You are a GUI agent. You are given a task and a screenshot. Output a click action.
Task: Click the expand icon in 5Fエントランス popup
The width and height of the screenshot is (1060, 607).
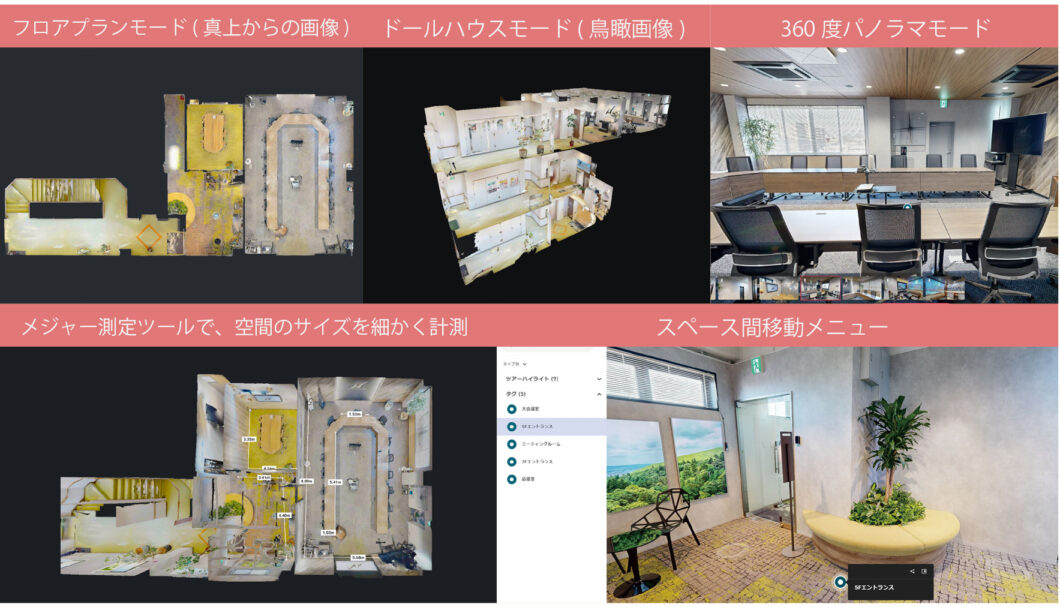point(924,571)
